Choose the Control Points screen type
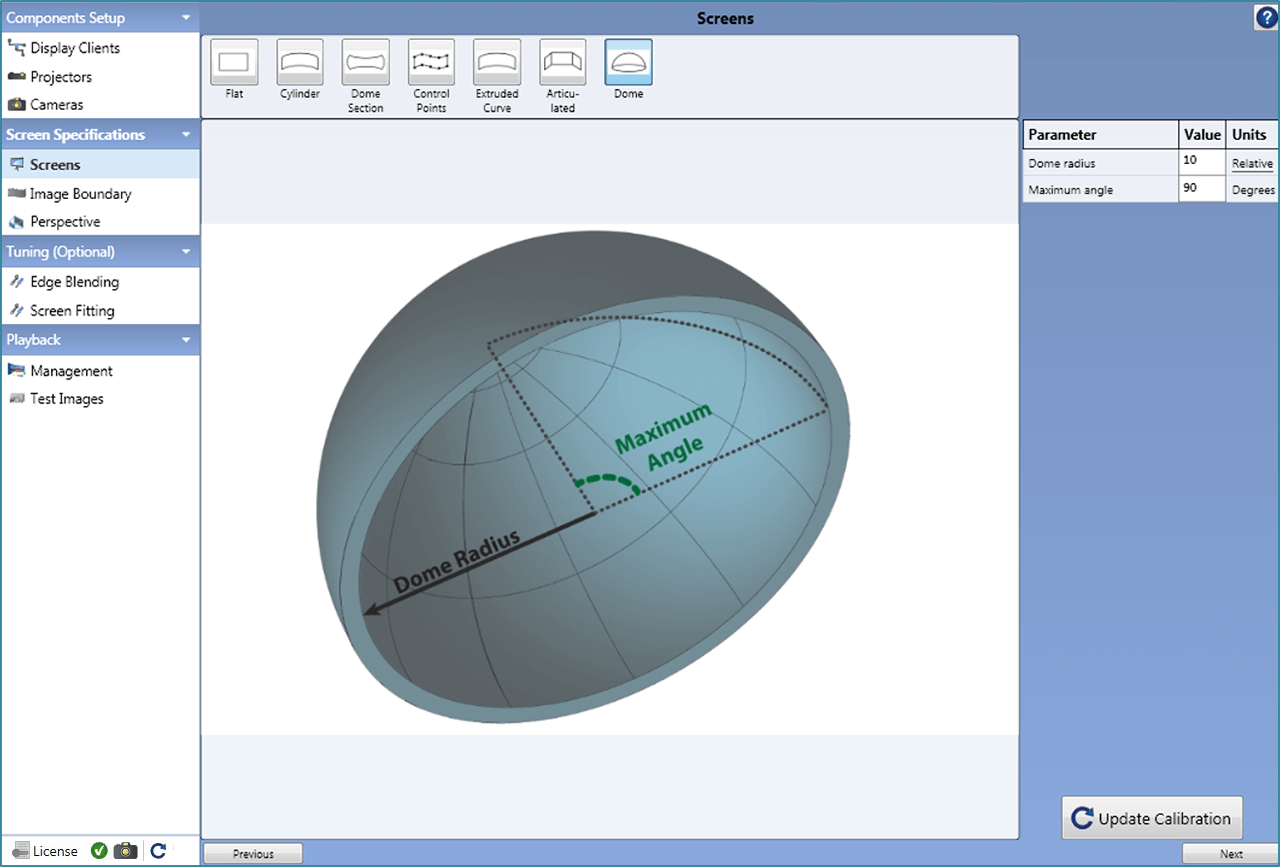The height and width of the screenshot is (867, 1280). (432, 62)
